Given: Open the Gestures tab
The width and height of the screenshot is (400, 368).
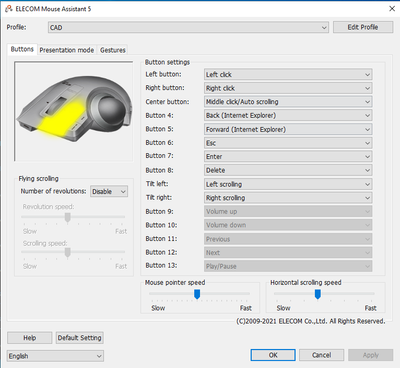Looking at the screenshot, I should (x=113, y=50).
